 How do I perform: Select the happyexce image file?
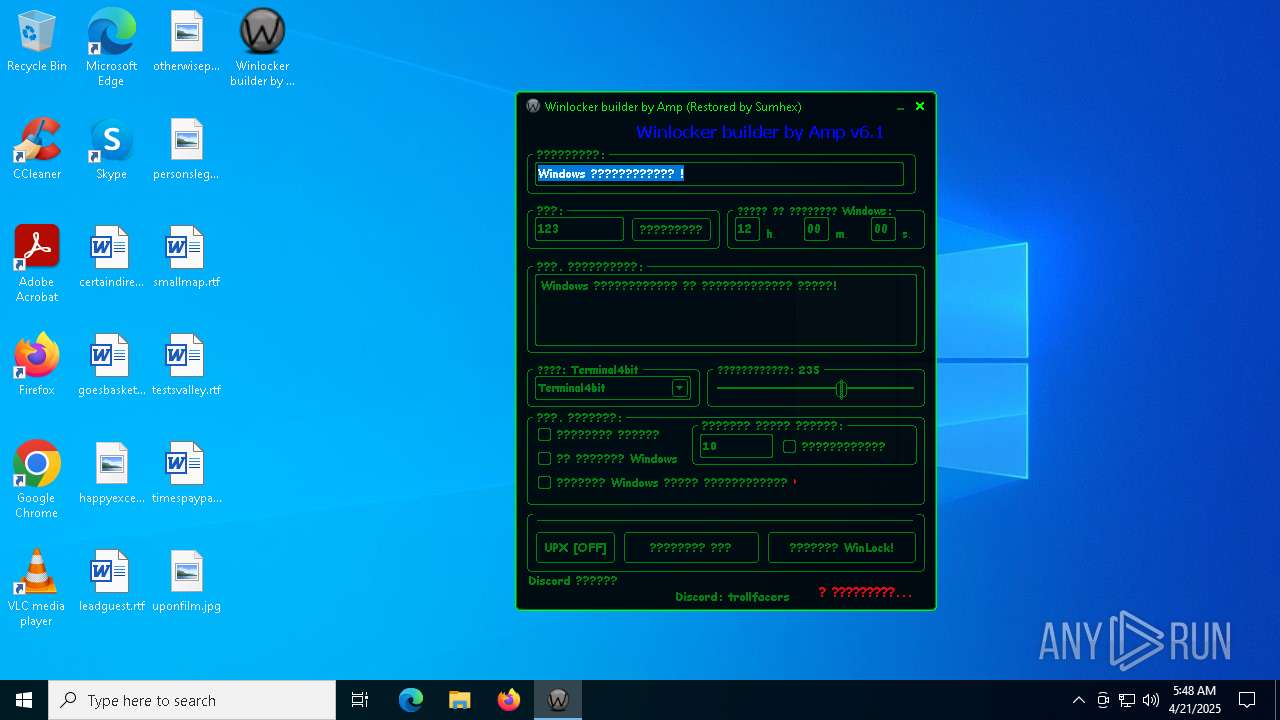(111, 474)
